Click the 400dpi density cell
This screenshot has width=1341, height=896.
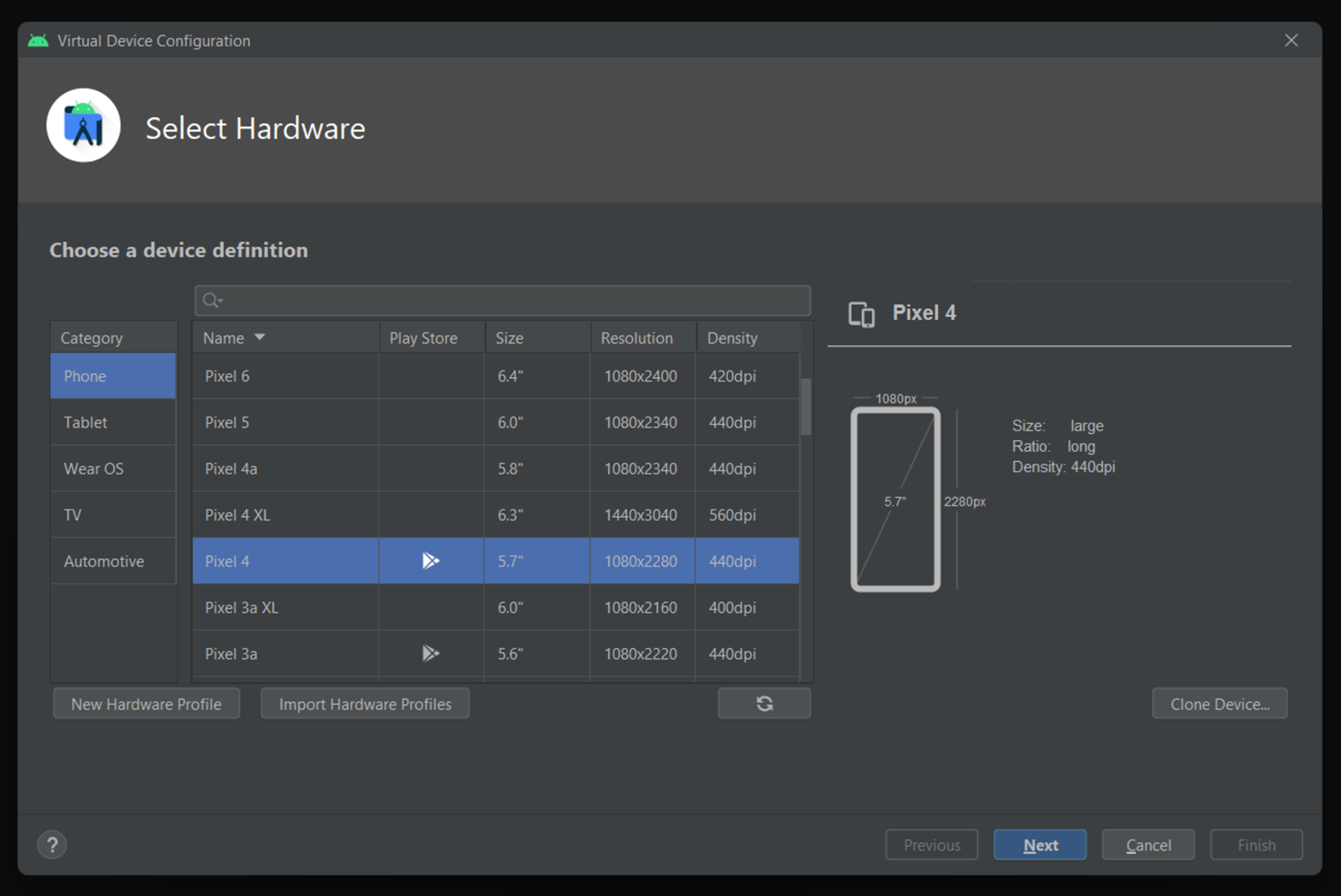point(747,607)
